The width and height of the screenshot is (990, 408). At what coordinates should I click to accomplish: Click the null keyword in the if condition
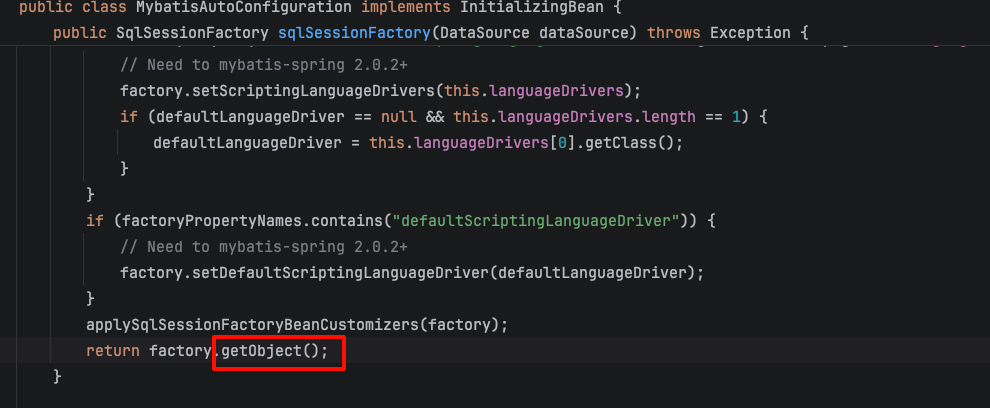click(x=398, y=116)
